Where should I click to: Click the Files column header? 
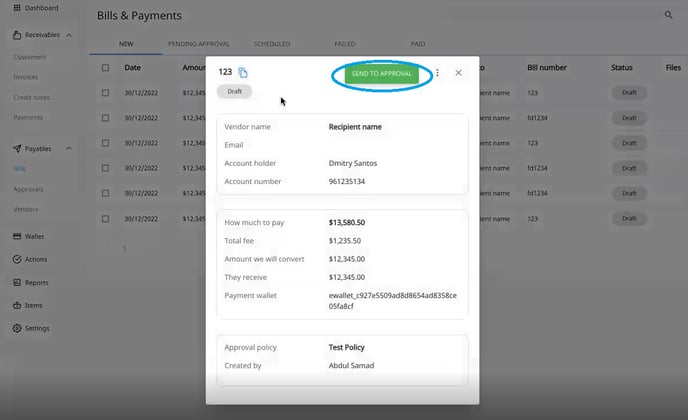673,68
